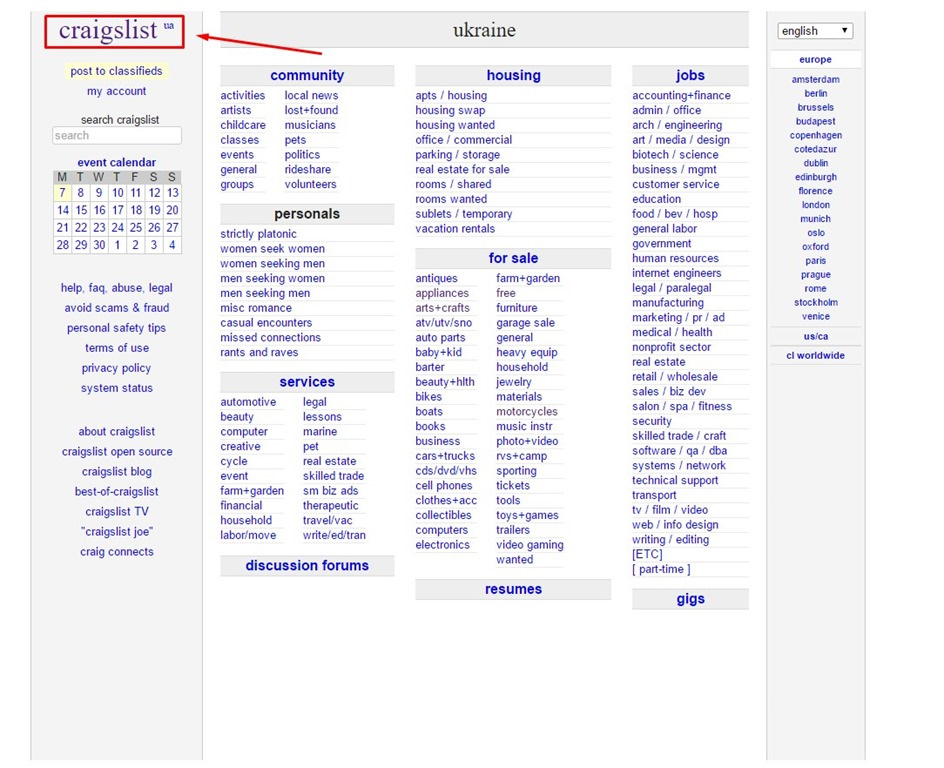944x768 pixels.
Task: Go to london craigslist
Action: point(815,205)
